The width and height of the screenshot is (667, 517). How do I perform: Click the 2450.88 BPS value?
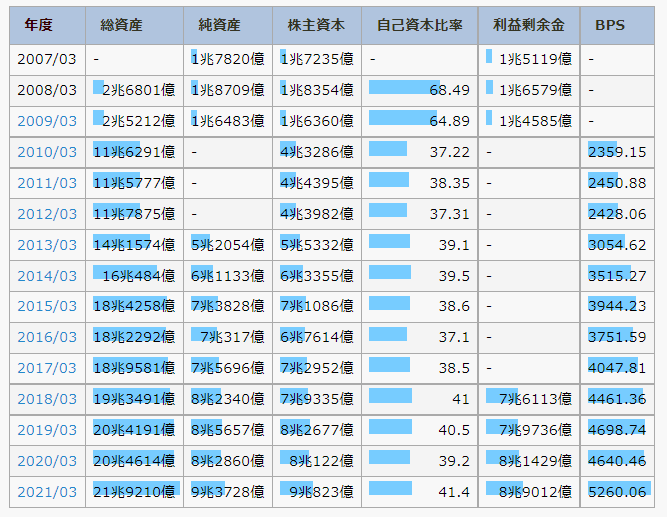[617, 183]
